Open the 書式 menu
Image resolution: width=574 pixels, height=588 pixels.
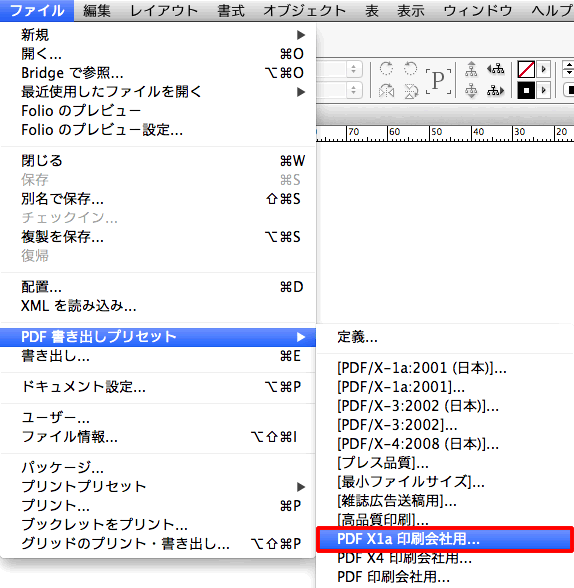click(x=231, y=10)
